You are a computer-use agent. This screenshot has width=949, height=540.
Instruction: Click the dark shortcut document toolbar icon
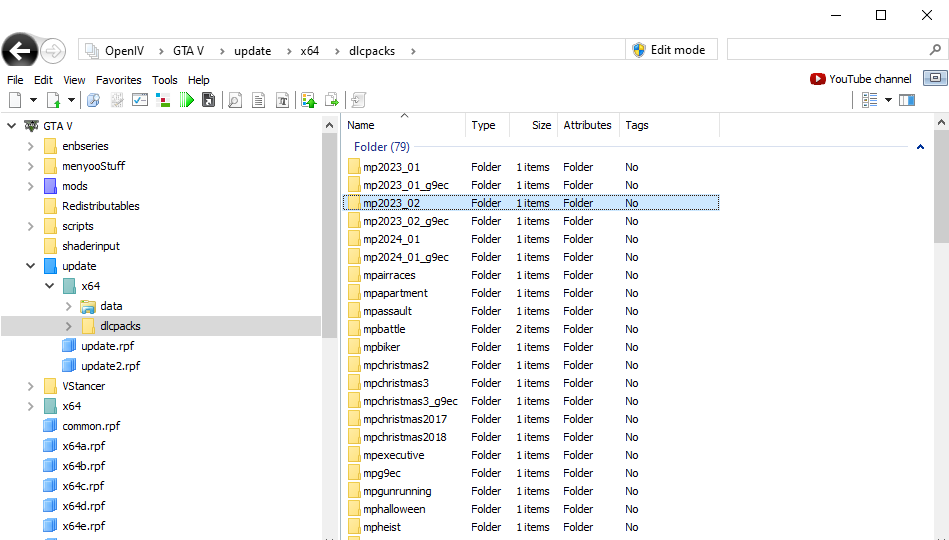coord(209,100)
